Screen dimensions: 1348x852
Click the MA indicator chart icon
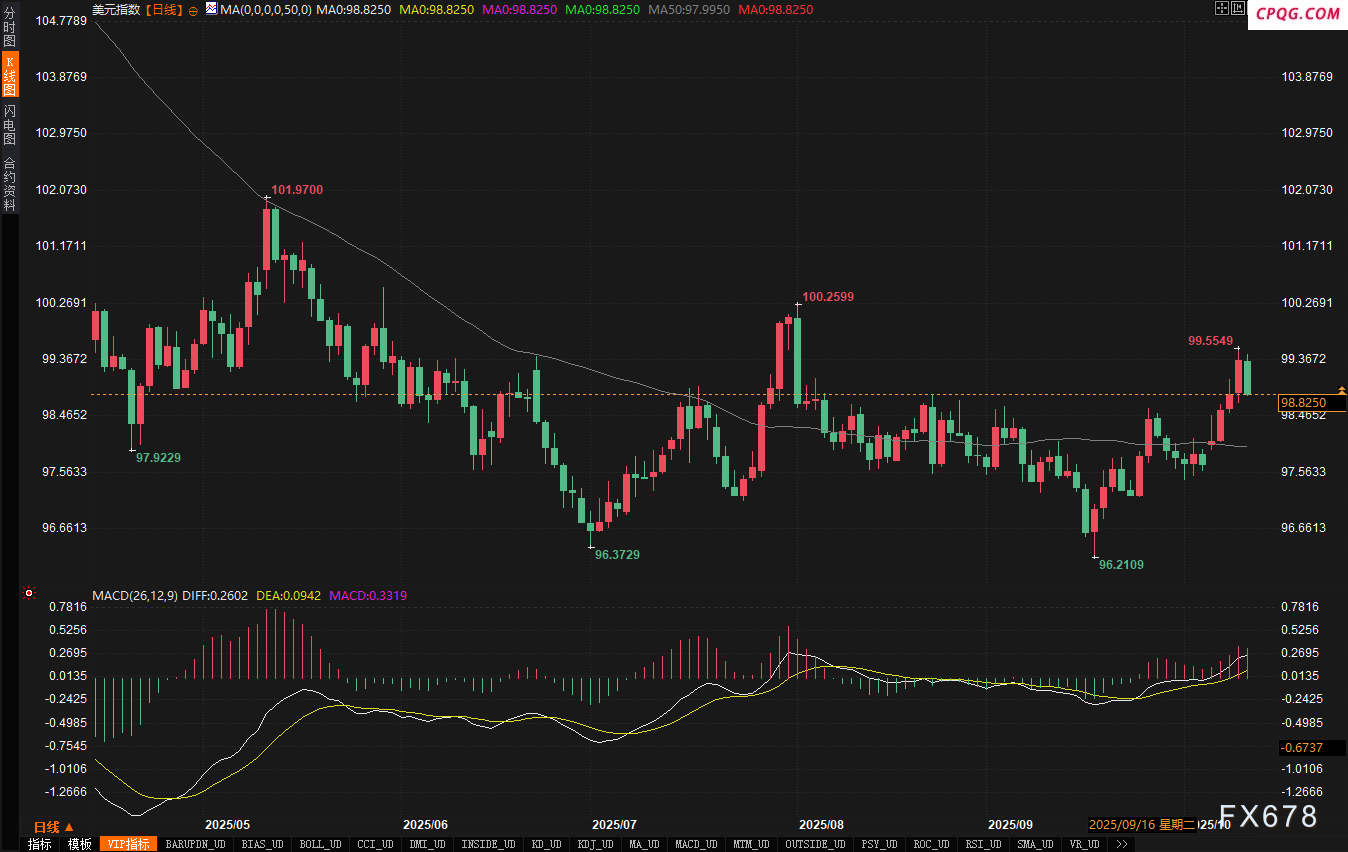coord(211,9)
